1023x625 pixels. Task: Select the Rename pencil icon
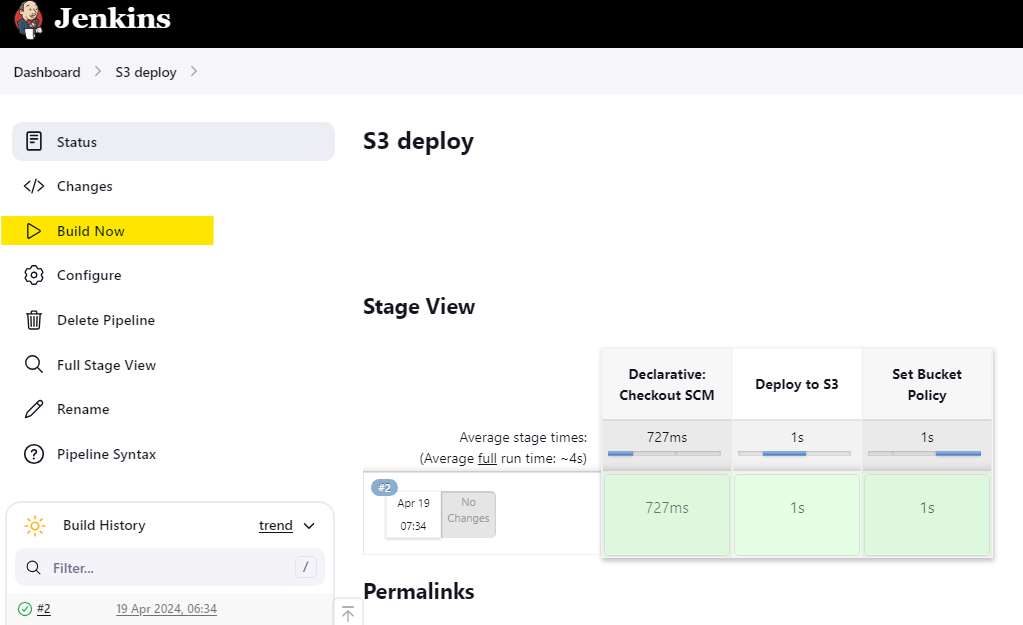coord(35,408)
